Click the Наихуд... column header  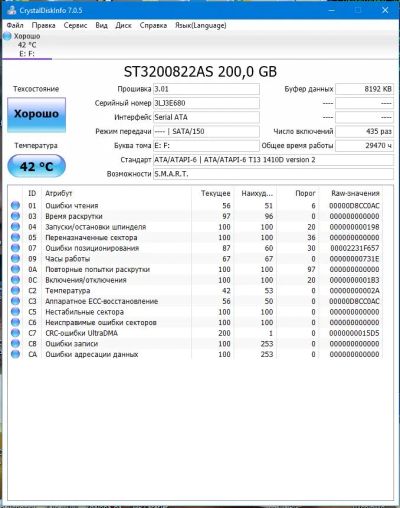(x=257, y=193)
